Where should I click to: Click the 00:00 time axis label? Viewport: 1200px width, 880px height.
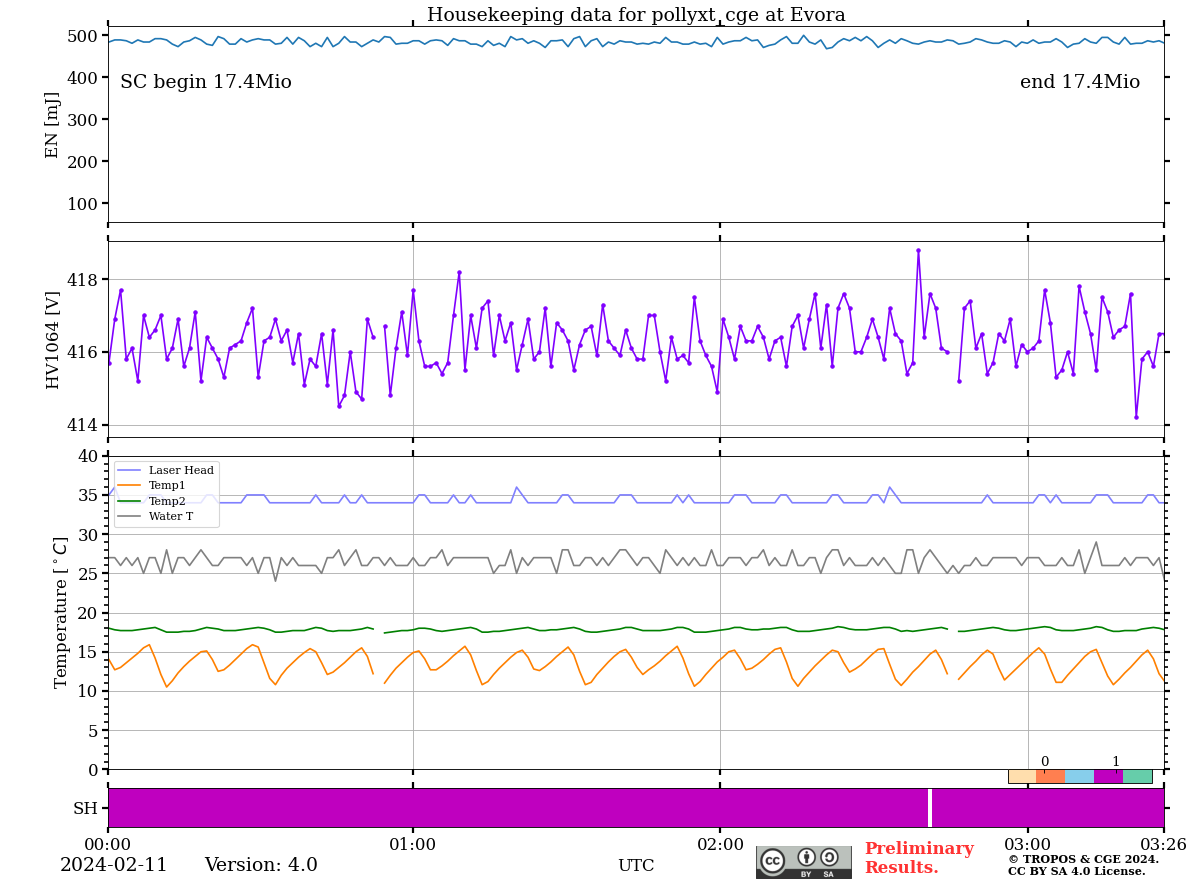[x=108, y=845]
